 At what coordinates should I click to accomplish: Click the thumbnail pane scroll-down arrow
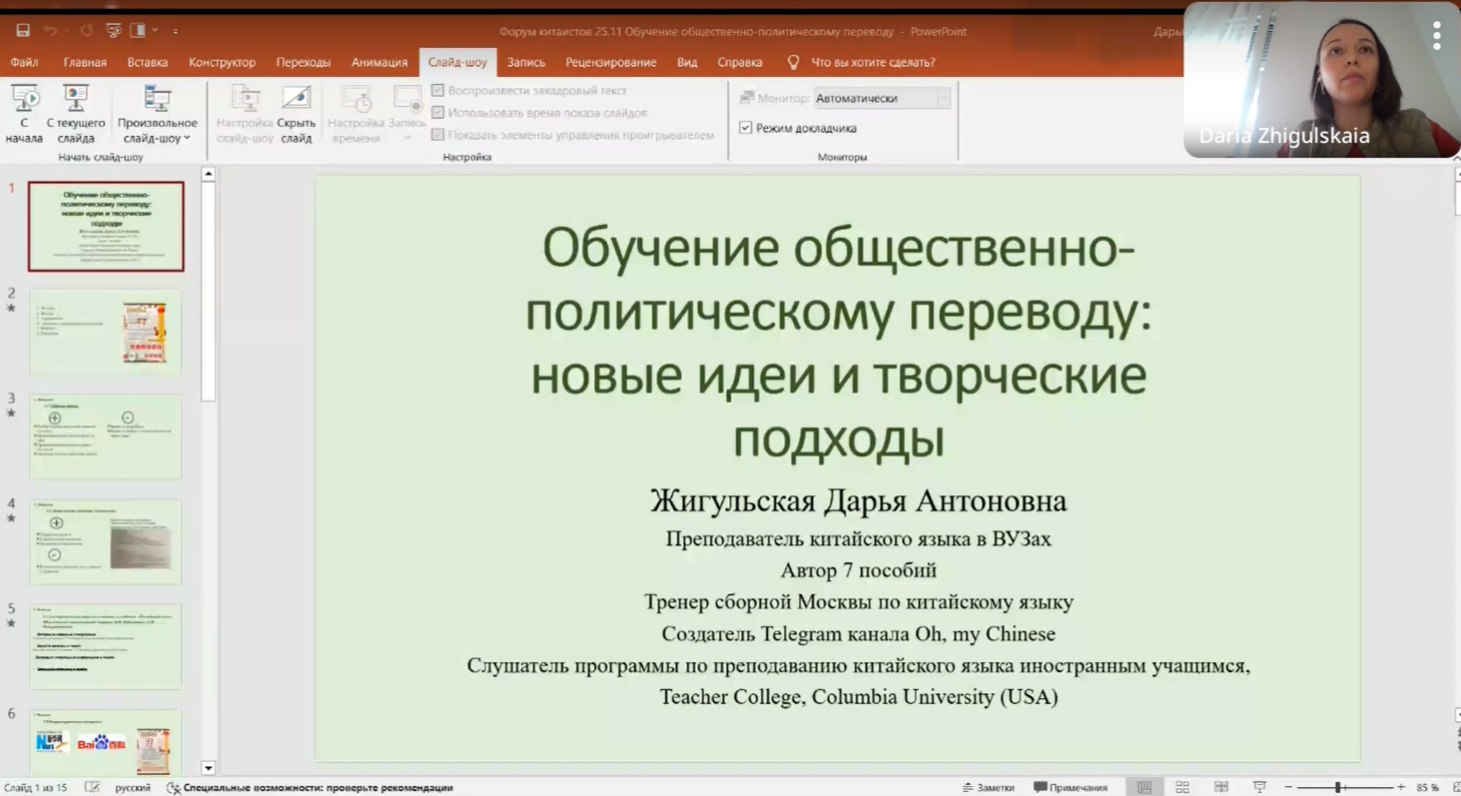point(208,768)
